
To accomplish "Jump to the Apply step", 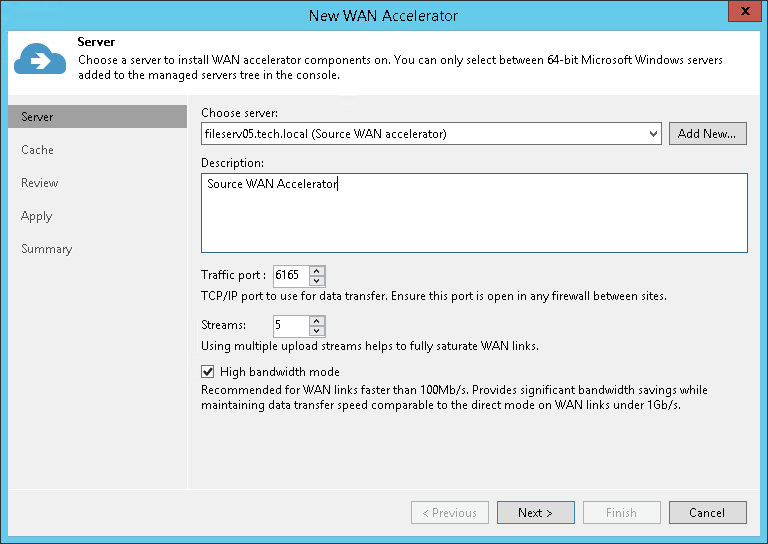I will pyautogui.click(x=37, y=216).
